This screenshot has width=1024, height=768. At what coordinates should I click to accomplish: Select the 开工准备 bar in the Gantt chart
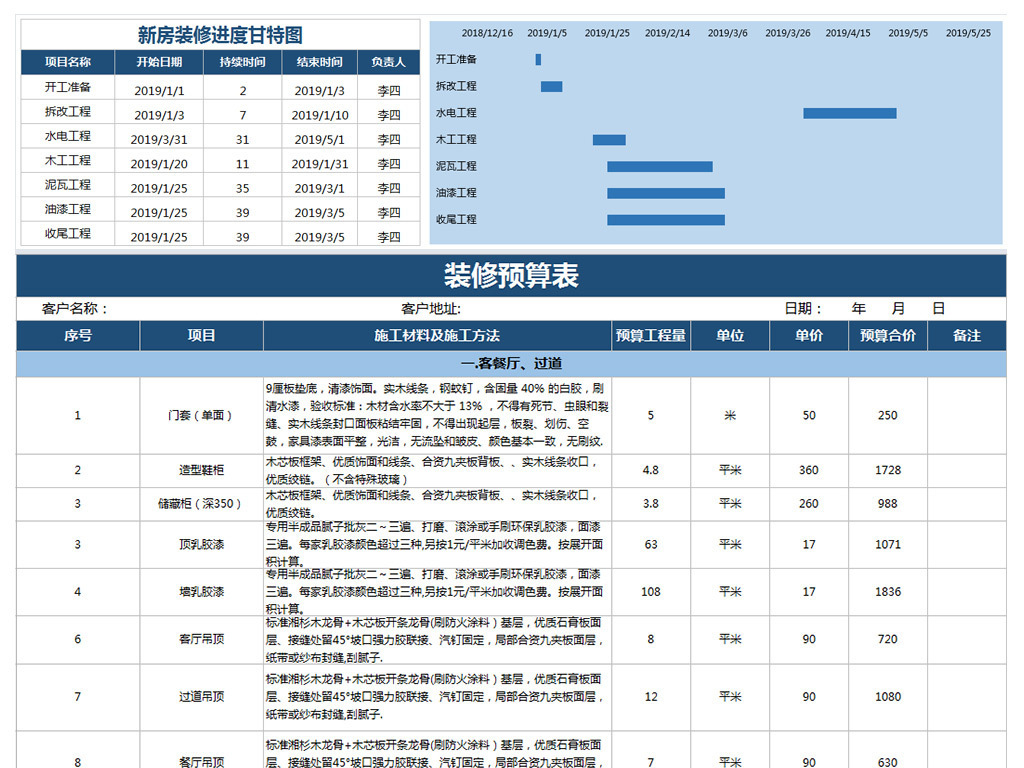pos(538,60)
